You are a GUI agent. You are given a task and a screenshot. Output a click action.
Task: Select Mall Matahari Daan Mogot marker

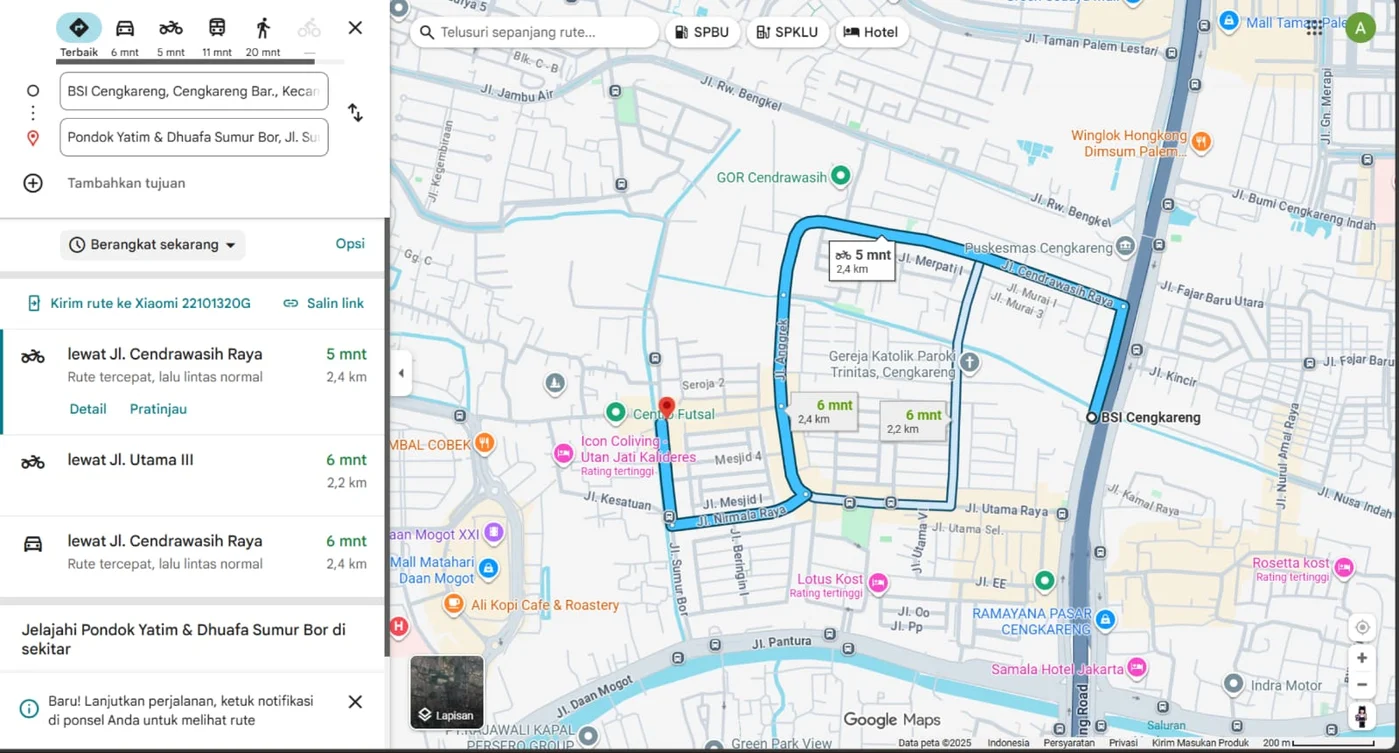tap(488, 569)
